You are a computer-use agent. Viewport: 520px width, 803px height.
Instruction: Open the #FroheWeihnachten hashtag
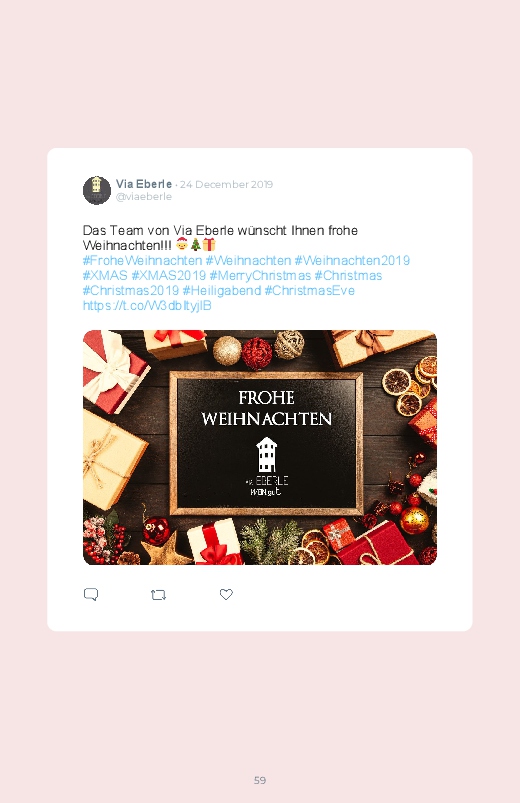tap(142, 261)
